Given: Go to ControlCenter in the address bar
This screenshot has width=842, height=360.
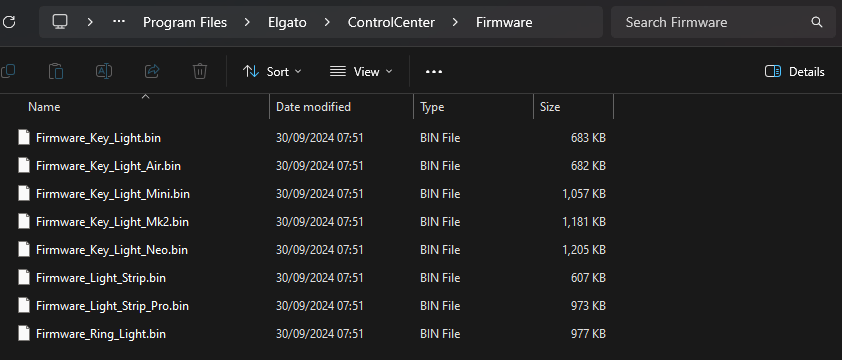Looking at the screenshot, I should pyautogui.click(x=391, y=22).
